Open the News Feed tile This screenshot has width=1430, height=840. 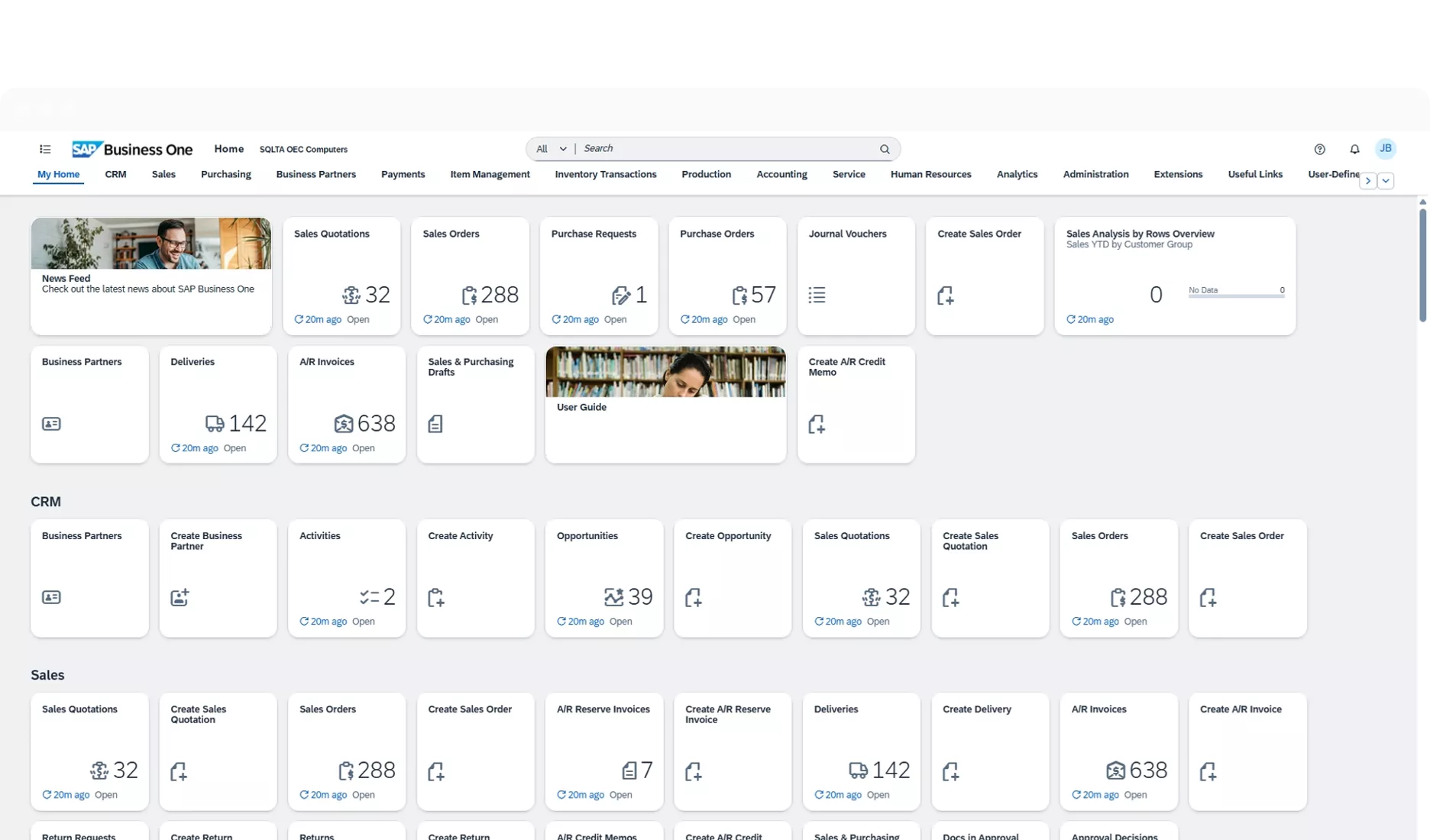[x=150, y=275]
